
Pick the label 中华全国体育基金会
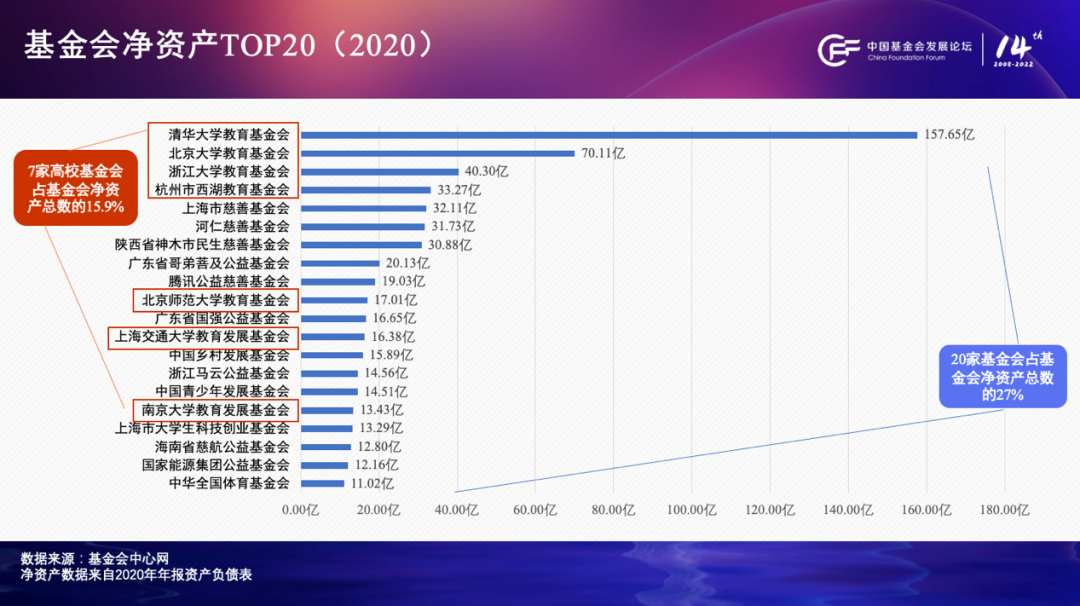(229, 483)
